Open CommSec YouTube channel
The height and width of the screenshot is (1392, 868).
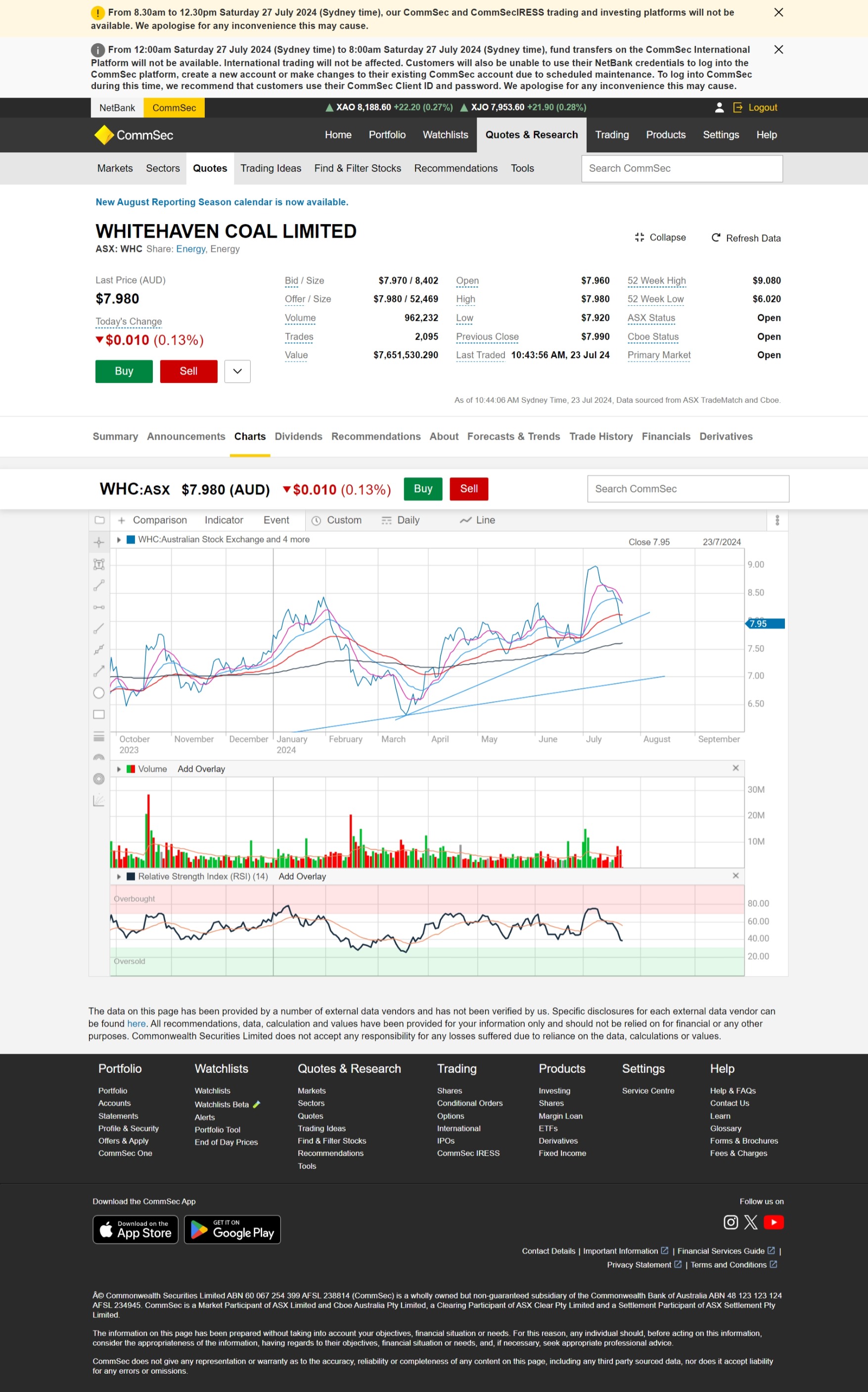click(774, 1222)
